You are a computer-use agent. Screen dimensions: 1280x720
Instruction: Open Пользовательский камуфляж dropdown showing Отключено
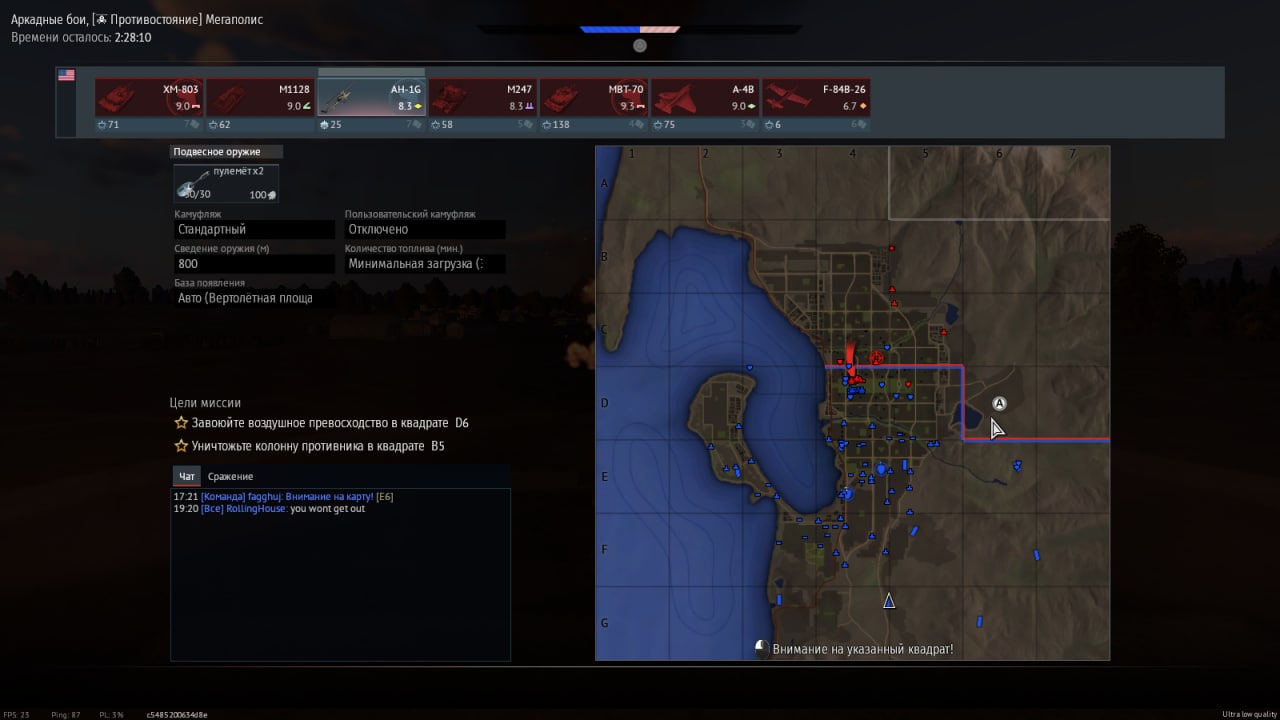(x=424, y=229)
